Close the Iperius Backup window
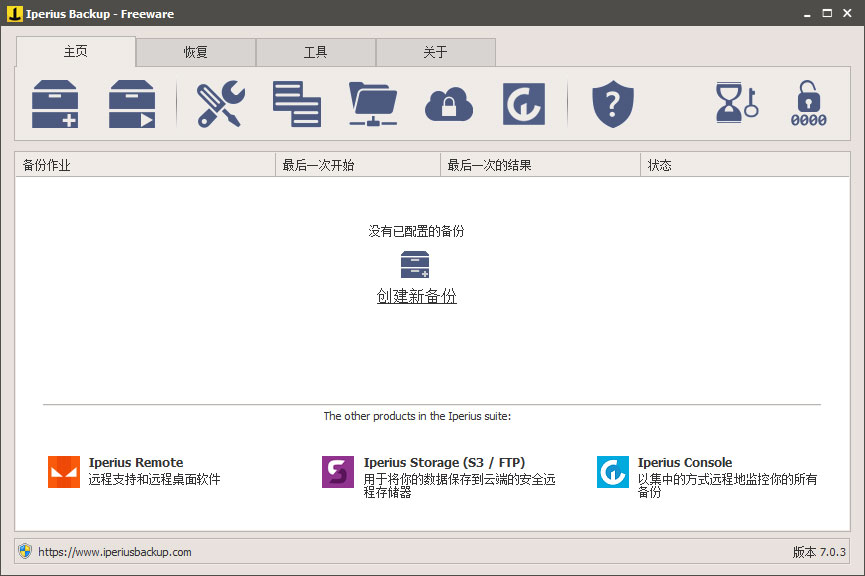The height and width of the screenshot is (576, 865). tap(847, 13)
